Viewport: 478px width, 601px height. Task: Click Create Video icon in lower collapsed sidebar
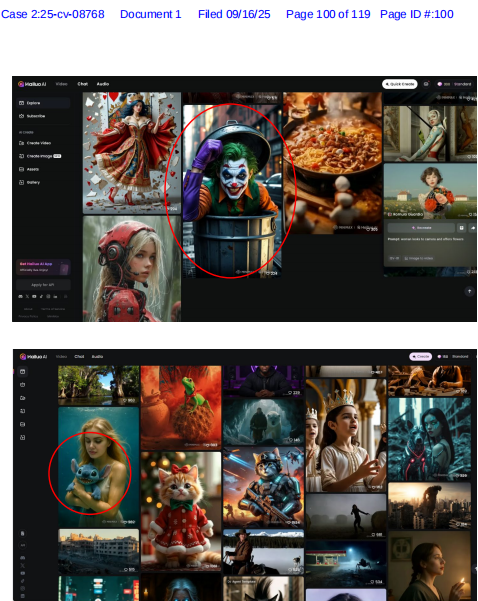22,398
